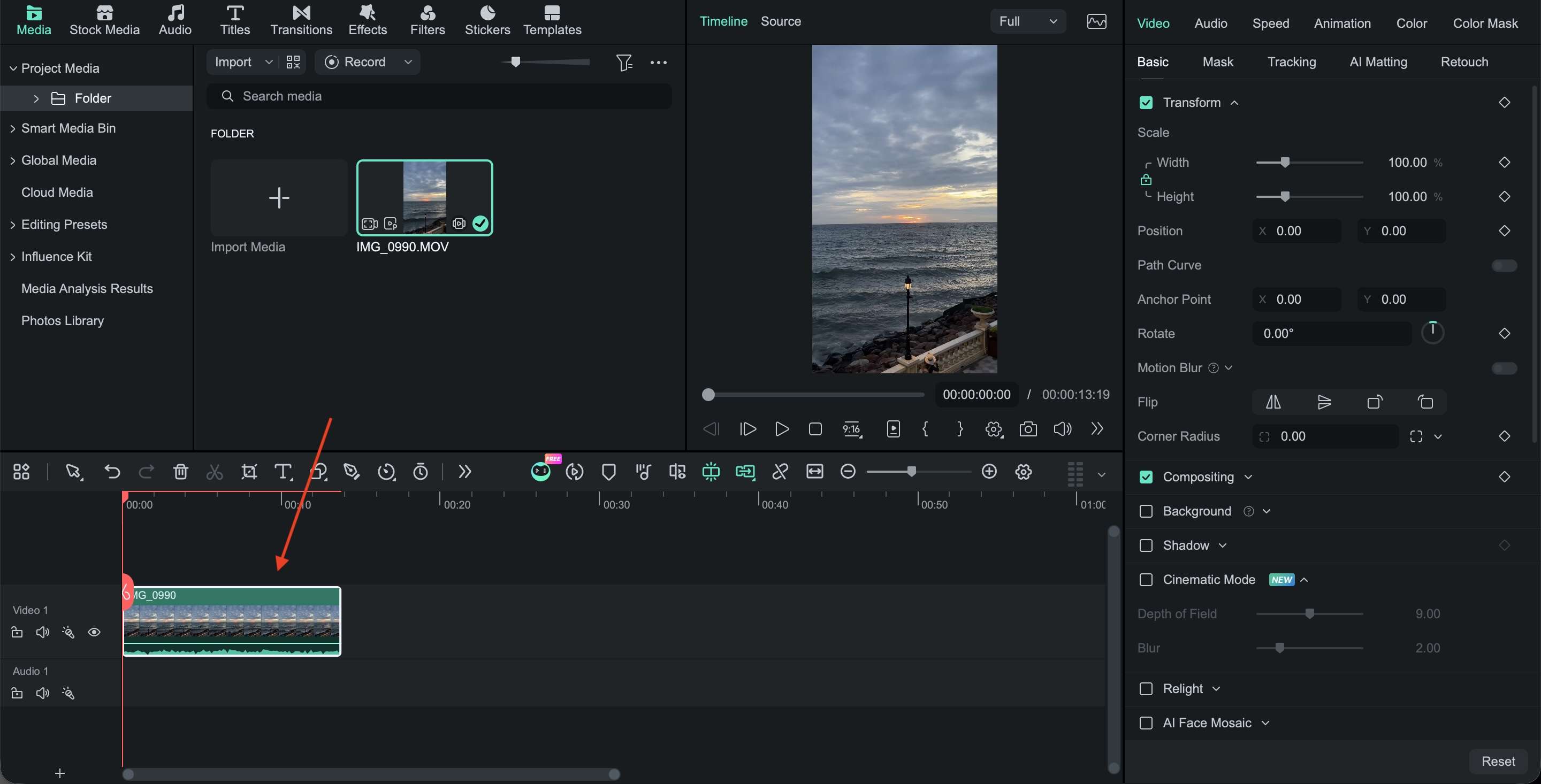Enable Cinematic Mode checkbox

pos(1146,580)
